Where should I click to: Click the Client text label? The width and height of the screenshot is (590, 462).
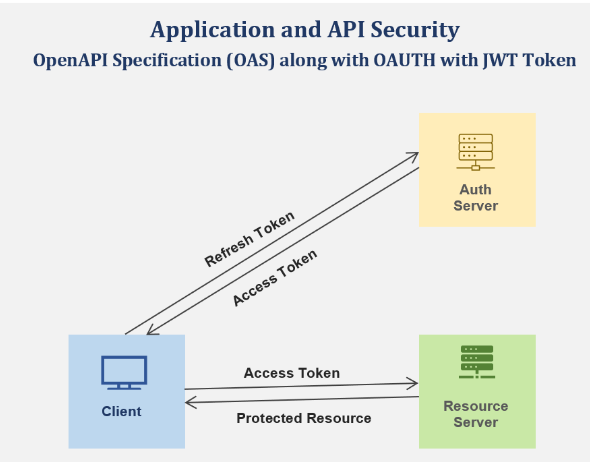[122, 411]
